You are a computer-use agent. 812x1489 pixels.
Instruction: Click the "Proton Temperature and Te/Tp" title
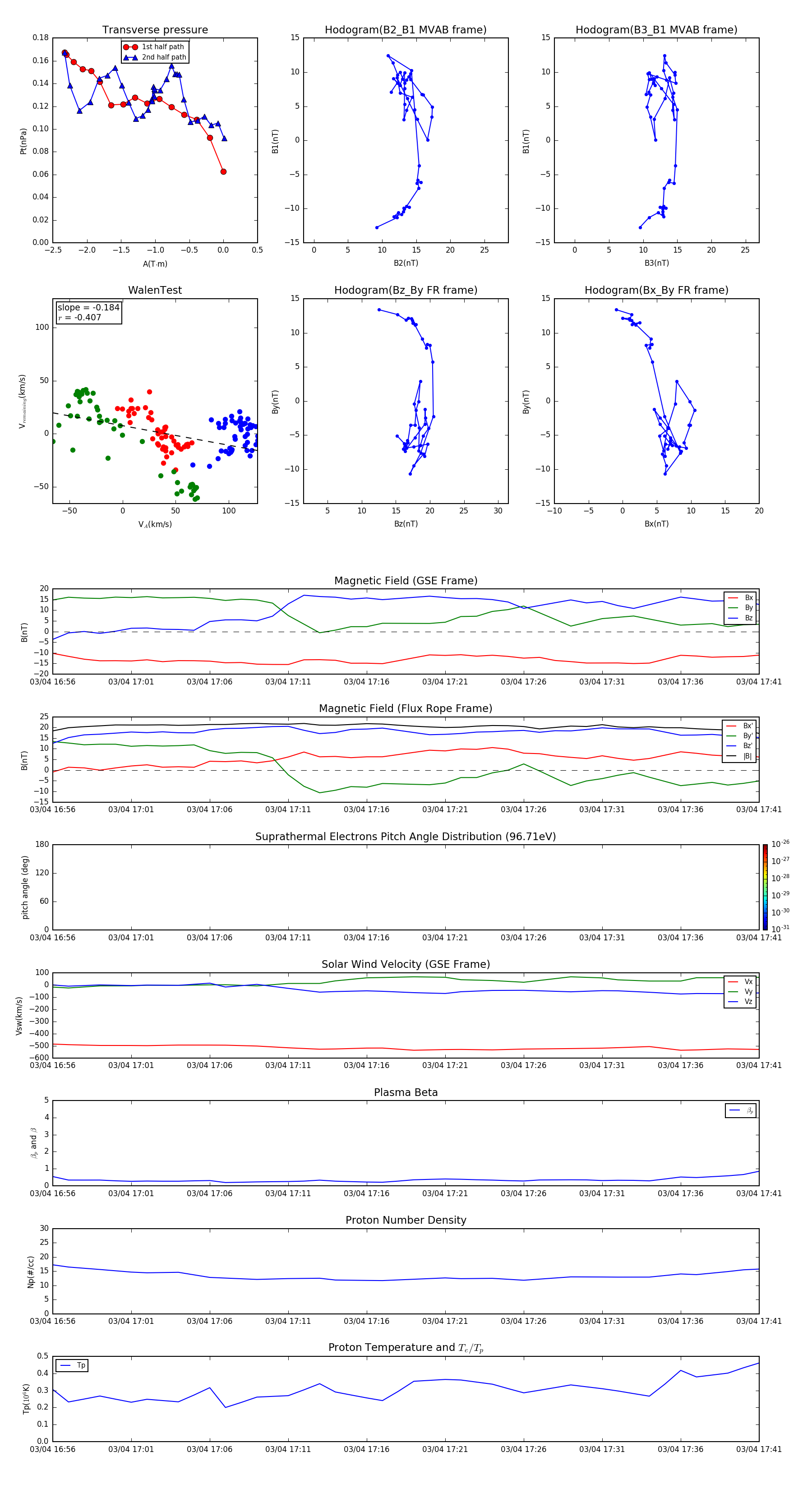click(x=406, y=1348)
